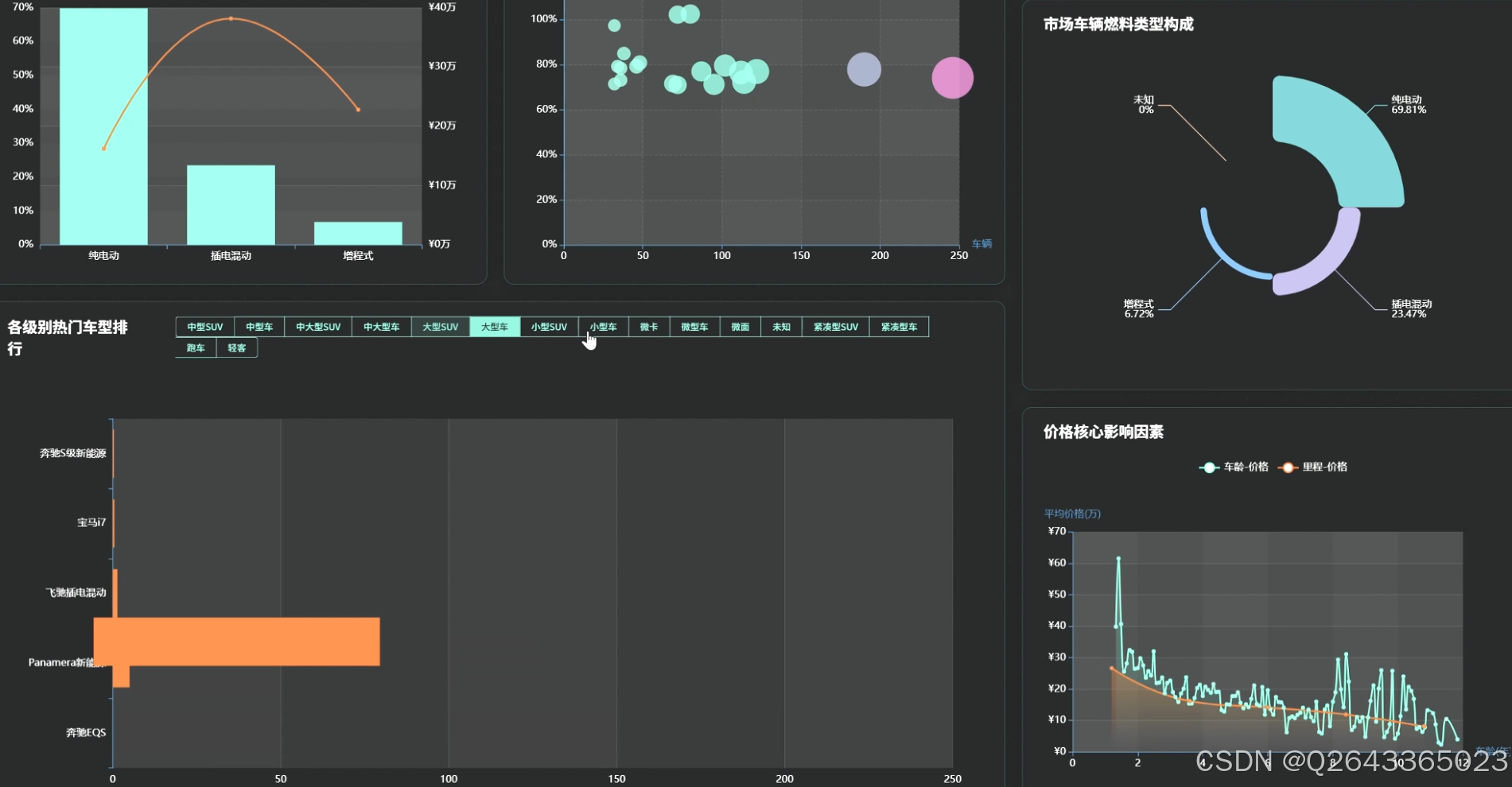Click the large orange Panamera horizontal bar
1512x787 pixels.
(237, 642)
